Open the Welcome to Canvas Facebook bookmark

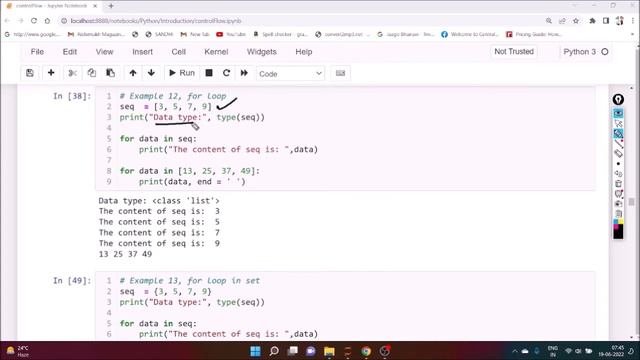(470, 34)
